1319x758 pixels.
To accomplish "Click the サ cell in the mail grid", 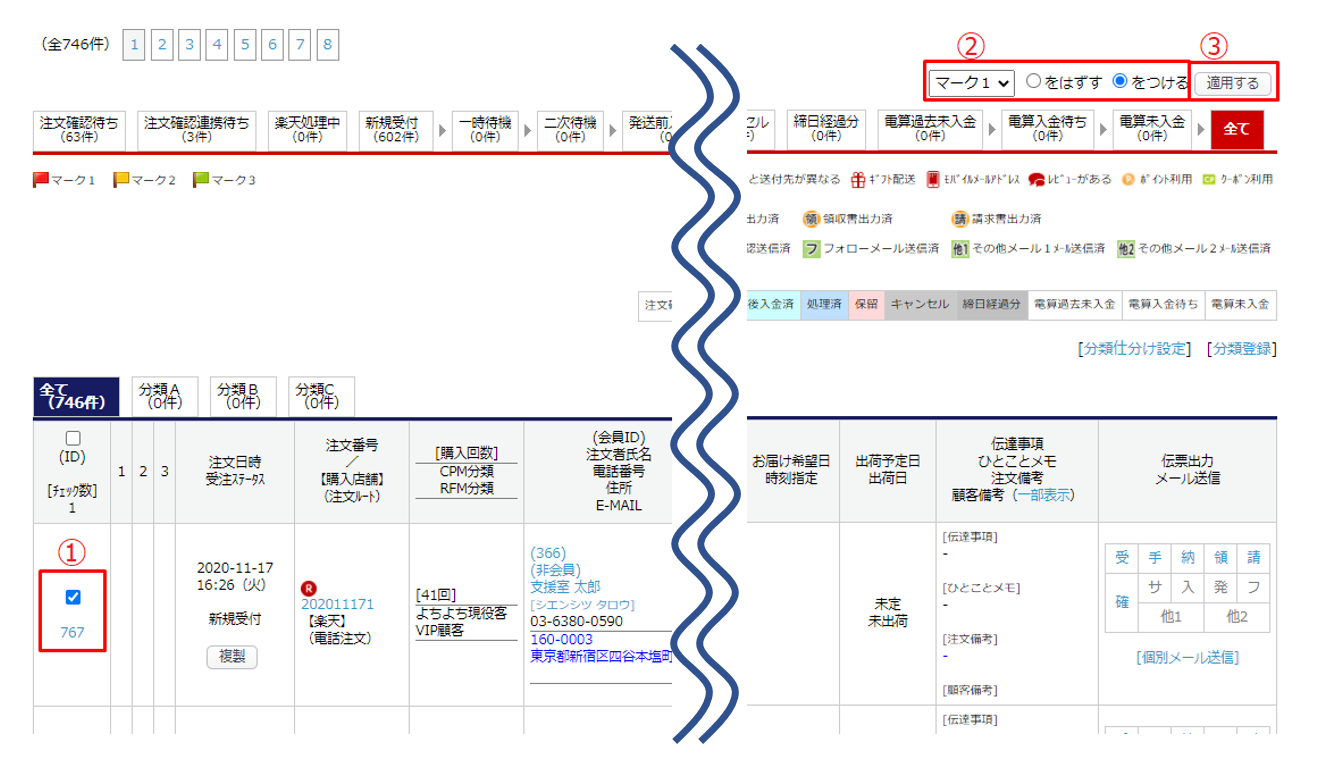I will pyautogui.click(x=1155, y=587).
